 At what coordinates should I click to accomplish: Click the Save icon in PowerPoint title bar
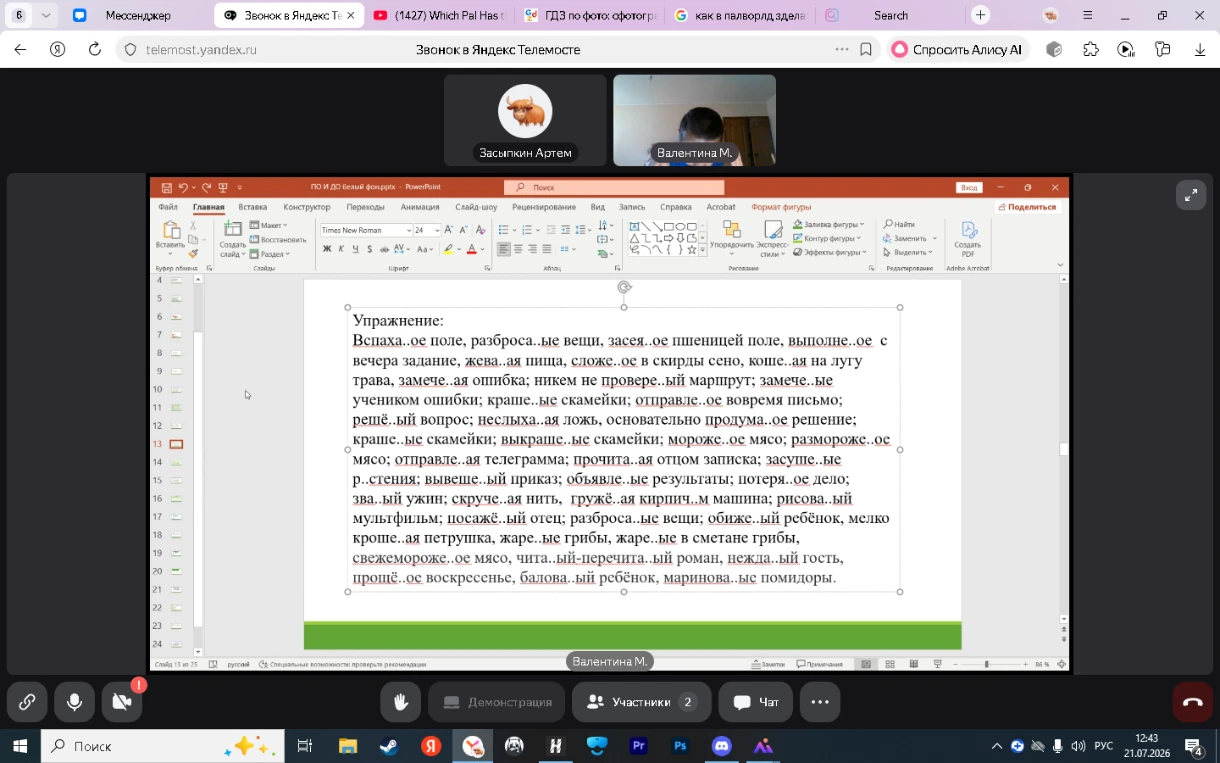click(x=166, y=187)
